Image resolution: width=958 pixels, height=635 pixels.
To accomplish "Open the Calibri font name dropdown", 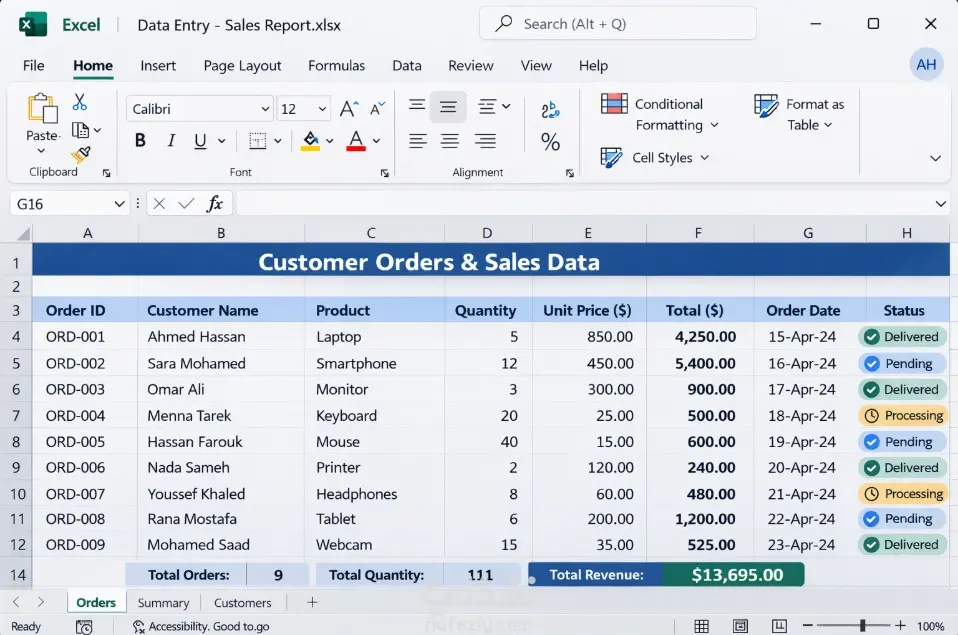I will click(265, 109).
